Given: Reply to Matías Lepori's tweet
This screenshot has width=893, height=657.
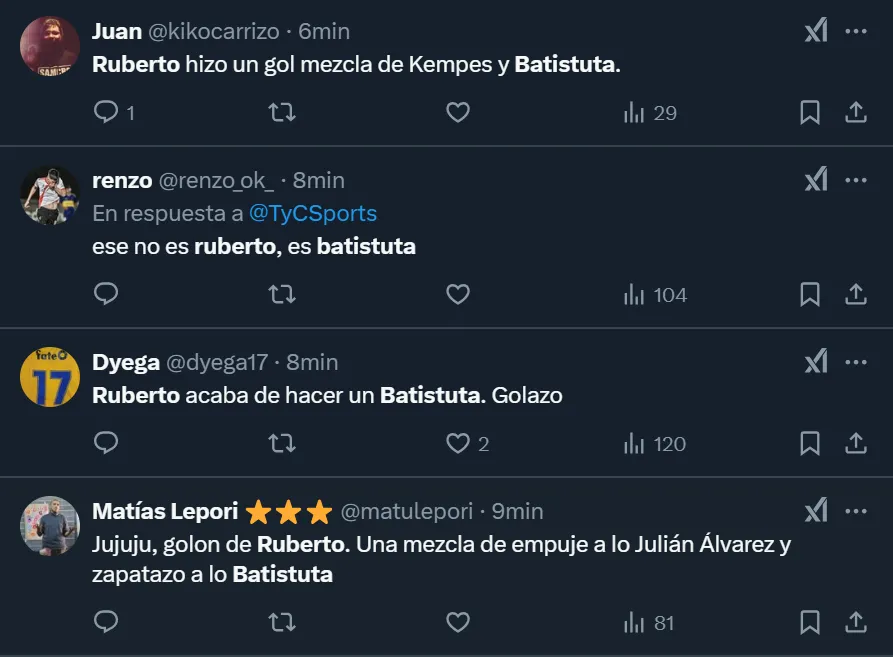Looking at the screenshot, I should (106, 623).
